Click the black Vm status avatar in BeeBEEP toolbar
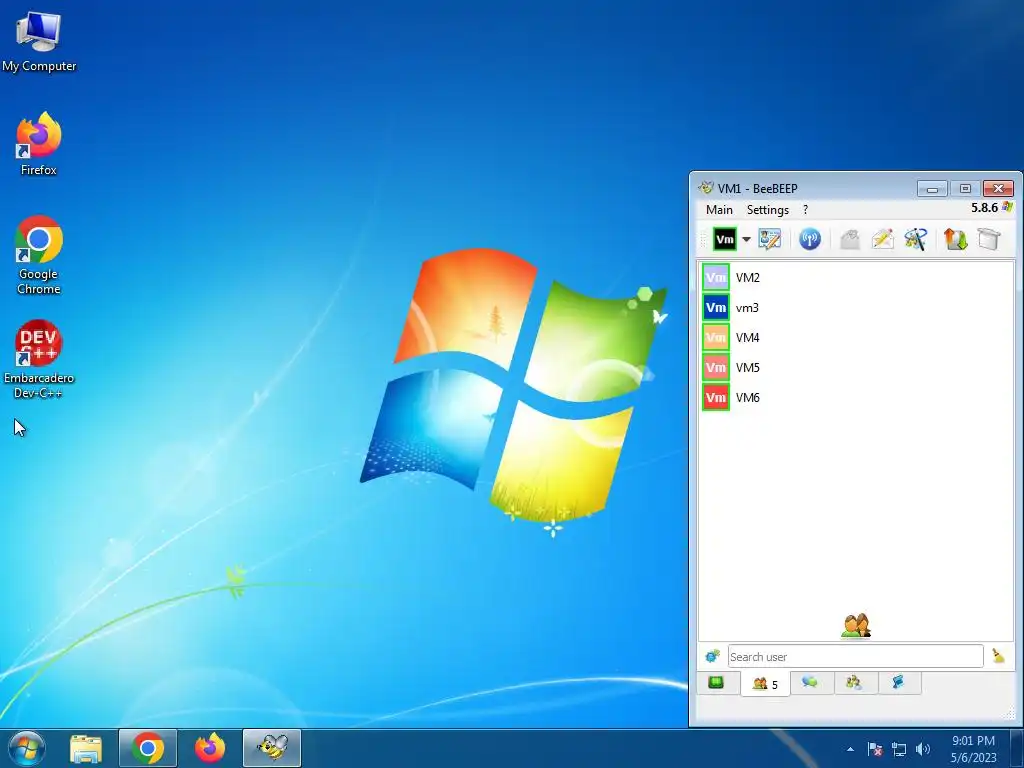Viewport: 1024px width, 768px height. [x=724, y=239]
